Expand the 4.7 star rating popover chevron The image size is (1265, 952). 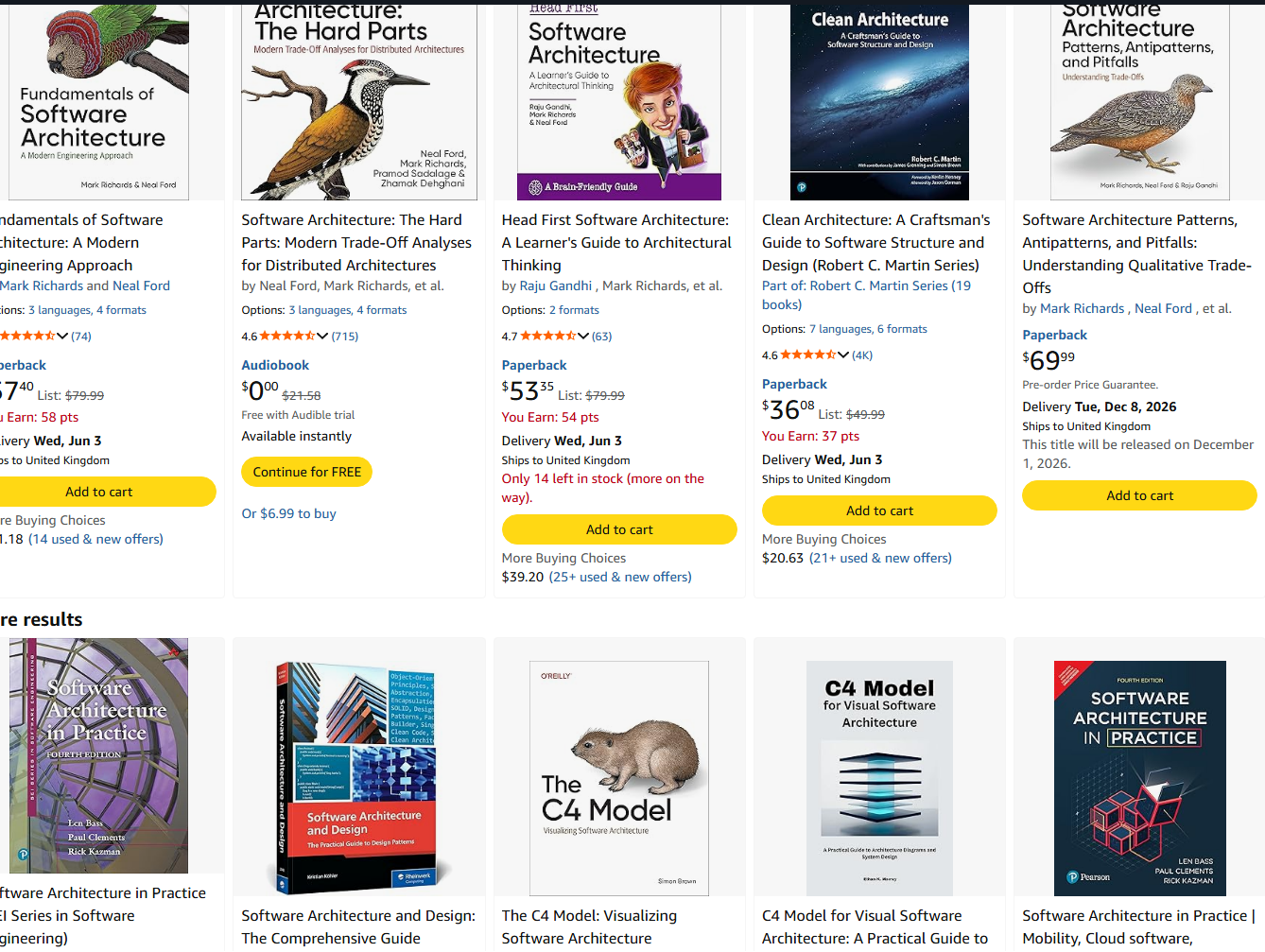click(583, 336)
